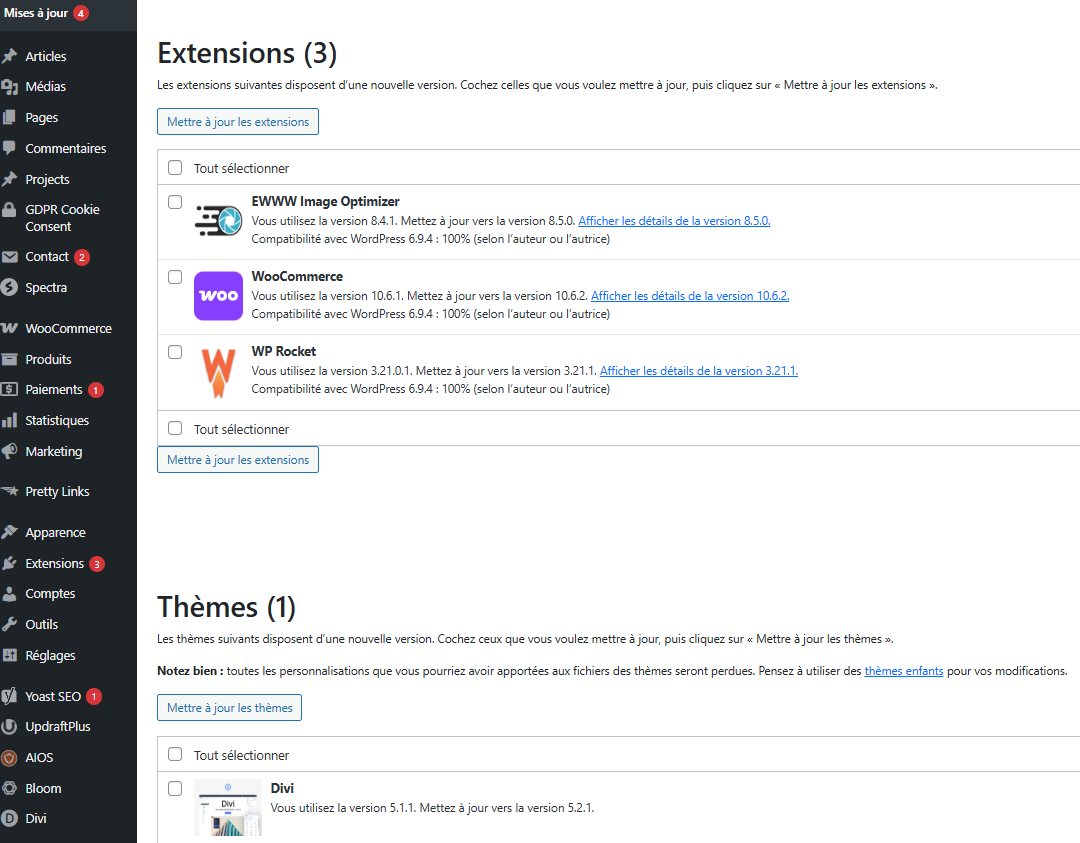
Task: Click the Marketing megaphone icon
Action: pyautogui.click(x=10, y=451)
